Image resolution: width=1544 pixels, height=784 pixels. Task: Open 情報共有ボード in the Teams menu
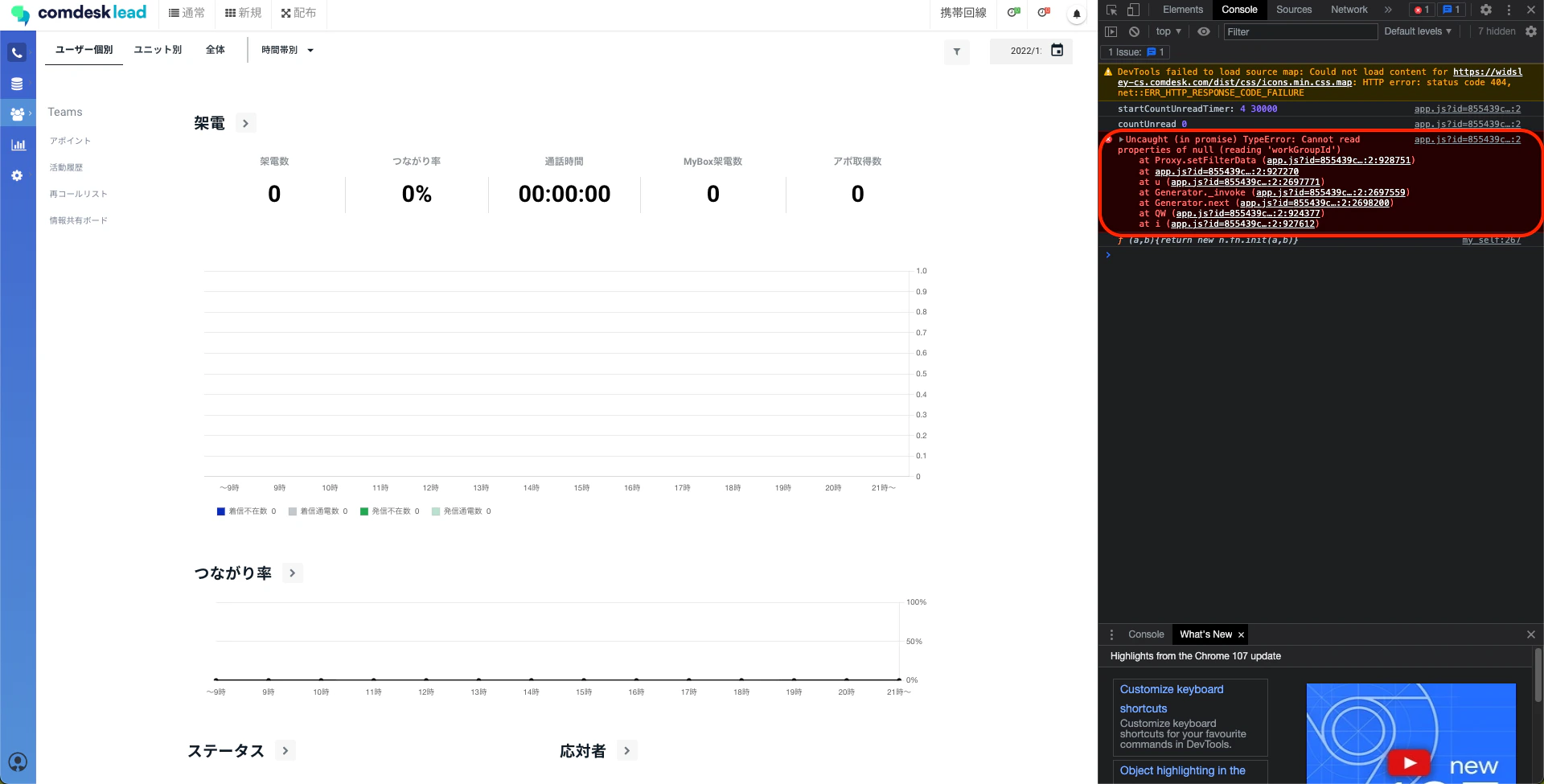pos(78,220)
